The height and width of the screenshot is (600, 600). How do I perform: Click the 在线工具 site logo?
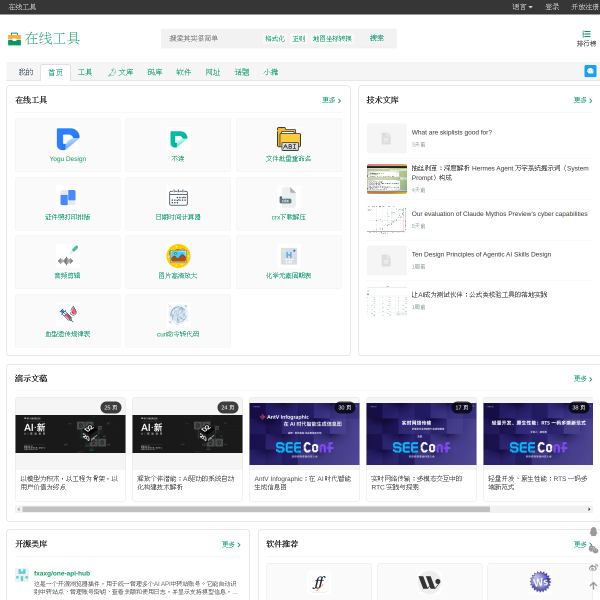(x=44, y=39)
